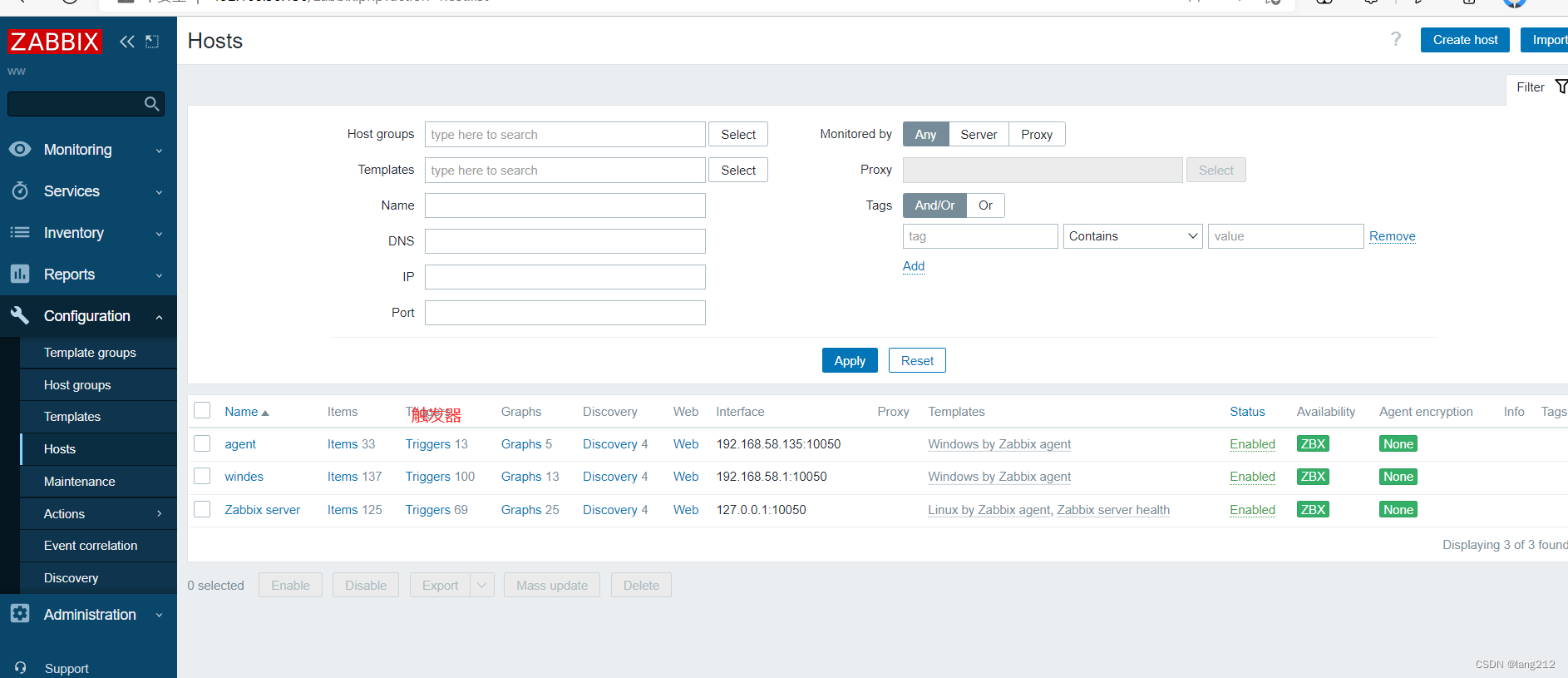Check the agent host checkbox
This screenshot has width=1568, height=678.
coord(202,443)
